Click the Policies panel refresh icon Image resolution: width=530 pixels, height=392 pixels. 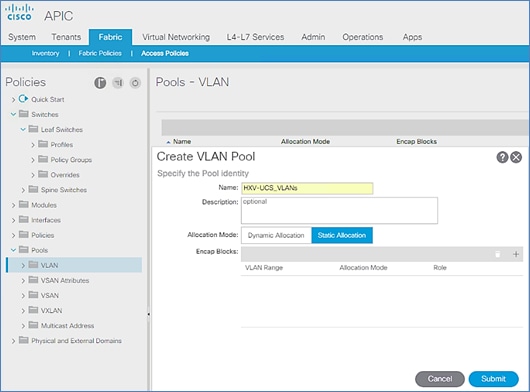(x=135, y=82)
